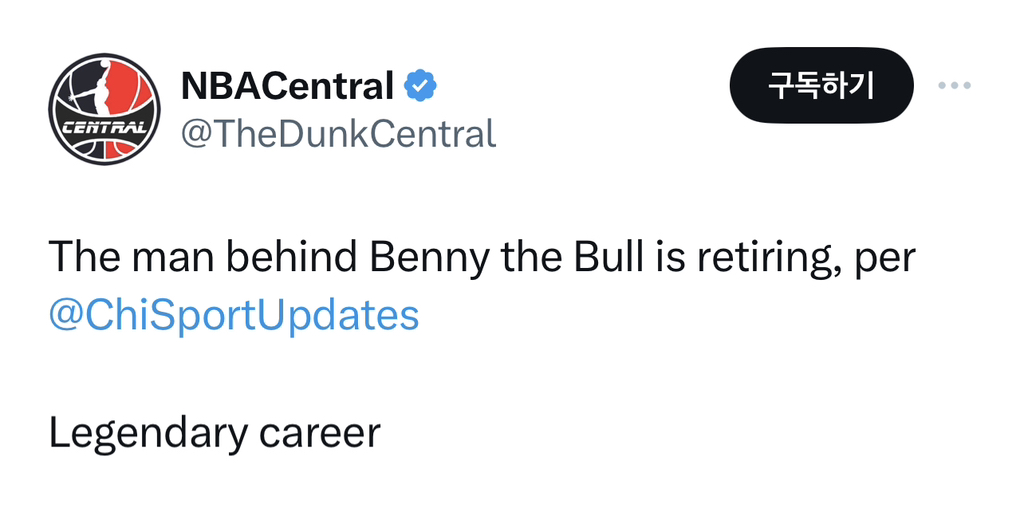1024x516 pixels.
Task: Click the blue verified checkmark badge
Action: click(x=420, y=86)
